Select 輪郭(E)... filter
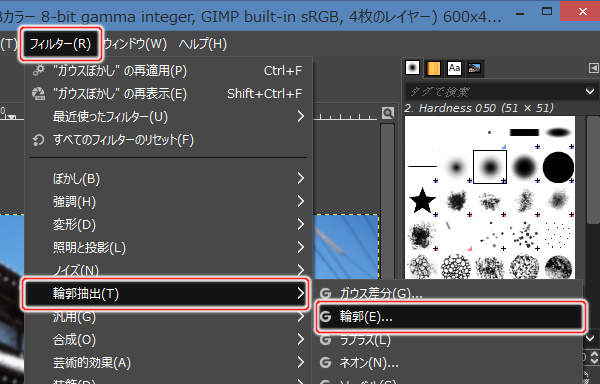The width and height of the screenshot is (600, 384). [x=450, y=317]
